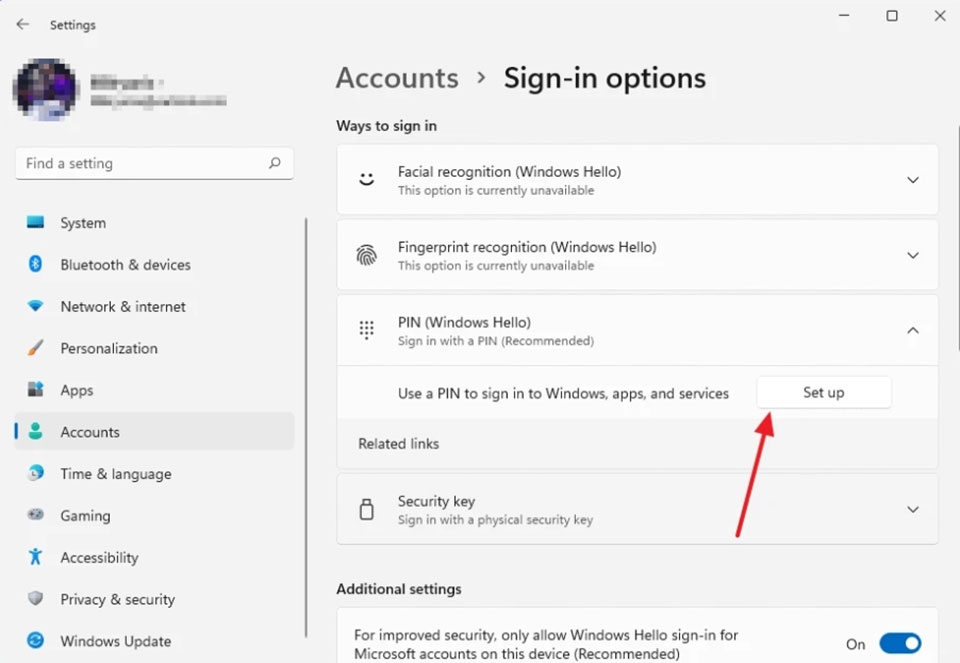Click the Find a setting search box
This screenshot has height=663, width=960.
click(x=140, y=163)
